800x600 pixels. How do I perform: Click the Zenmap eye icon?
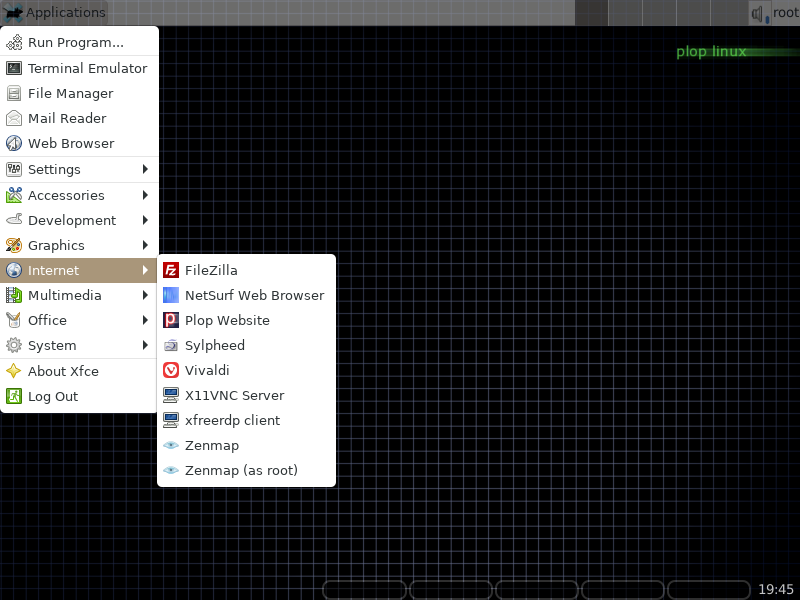click(x=171, y=445)
